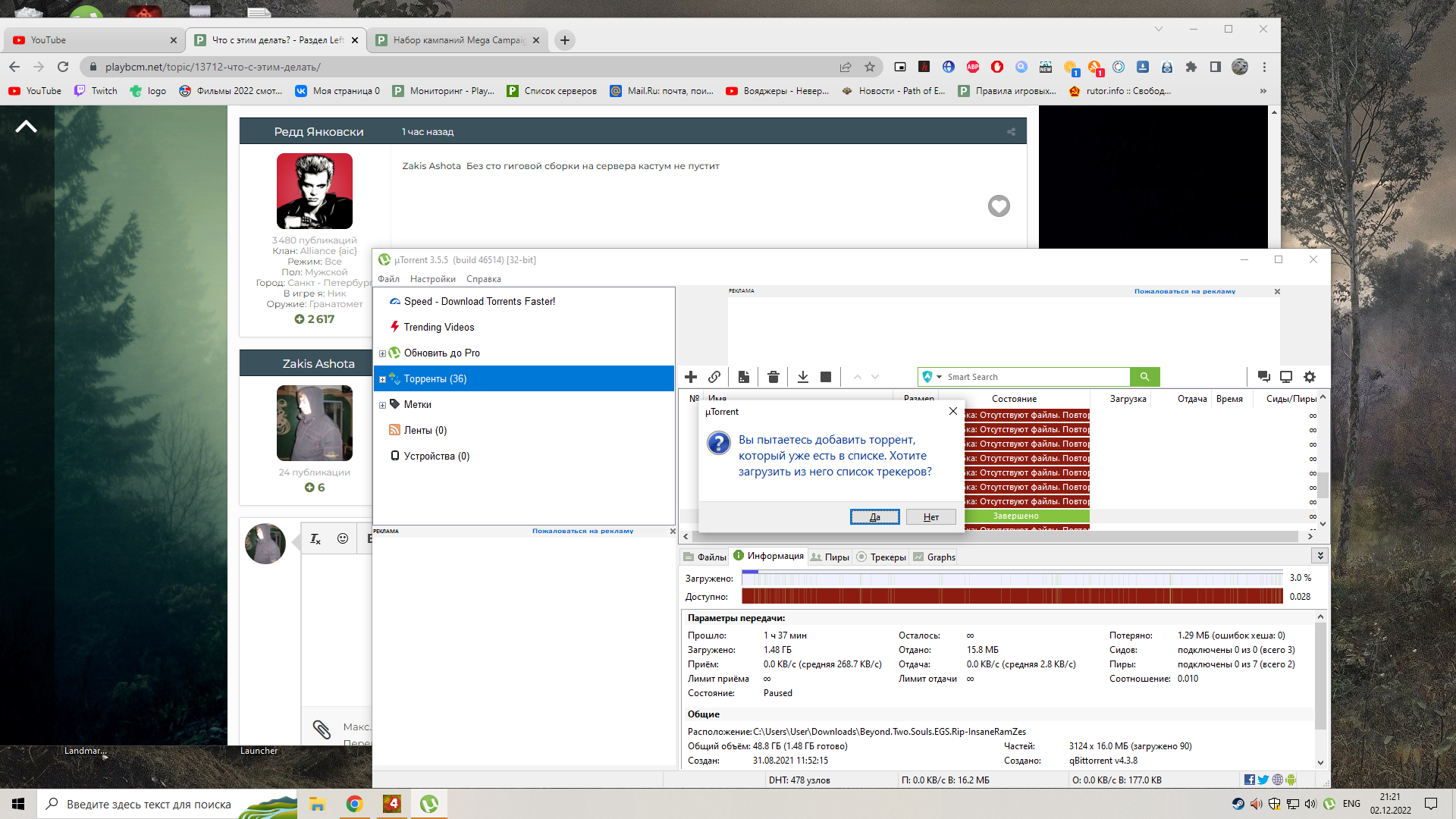
Task: Click the Доступно availability bar
Action: [x=1012, y=597]
